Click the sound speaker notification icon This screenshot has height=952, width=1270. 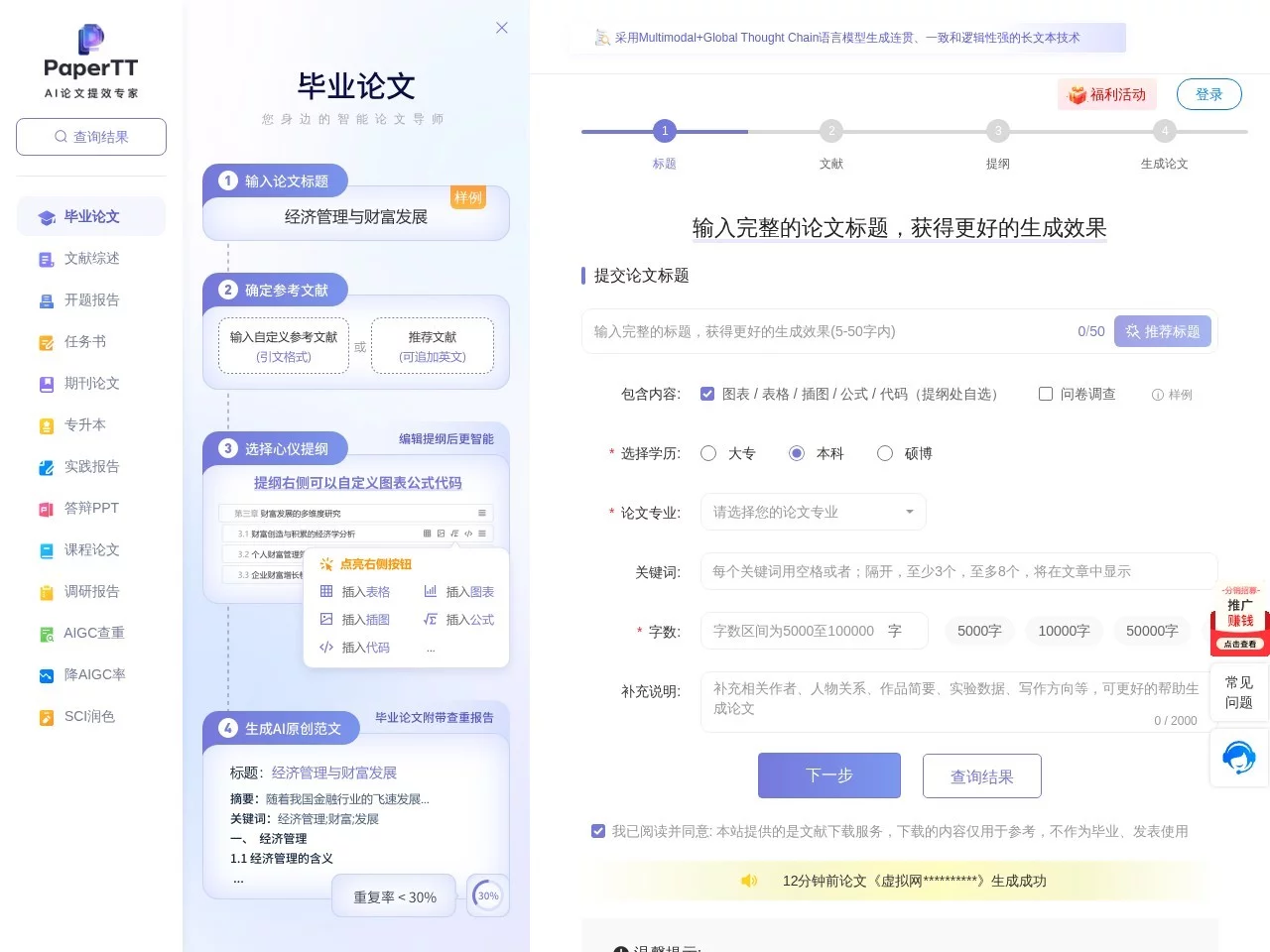click(749, 881)
